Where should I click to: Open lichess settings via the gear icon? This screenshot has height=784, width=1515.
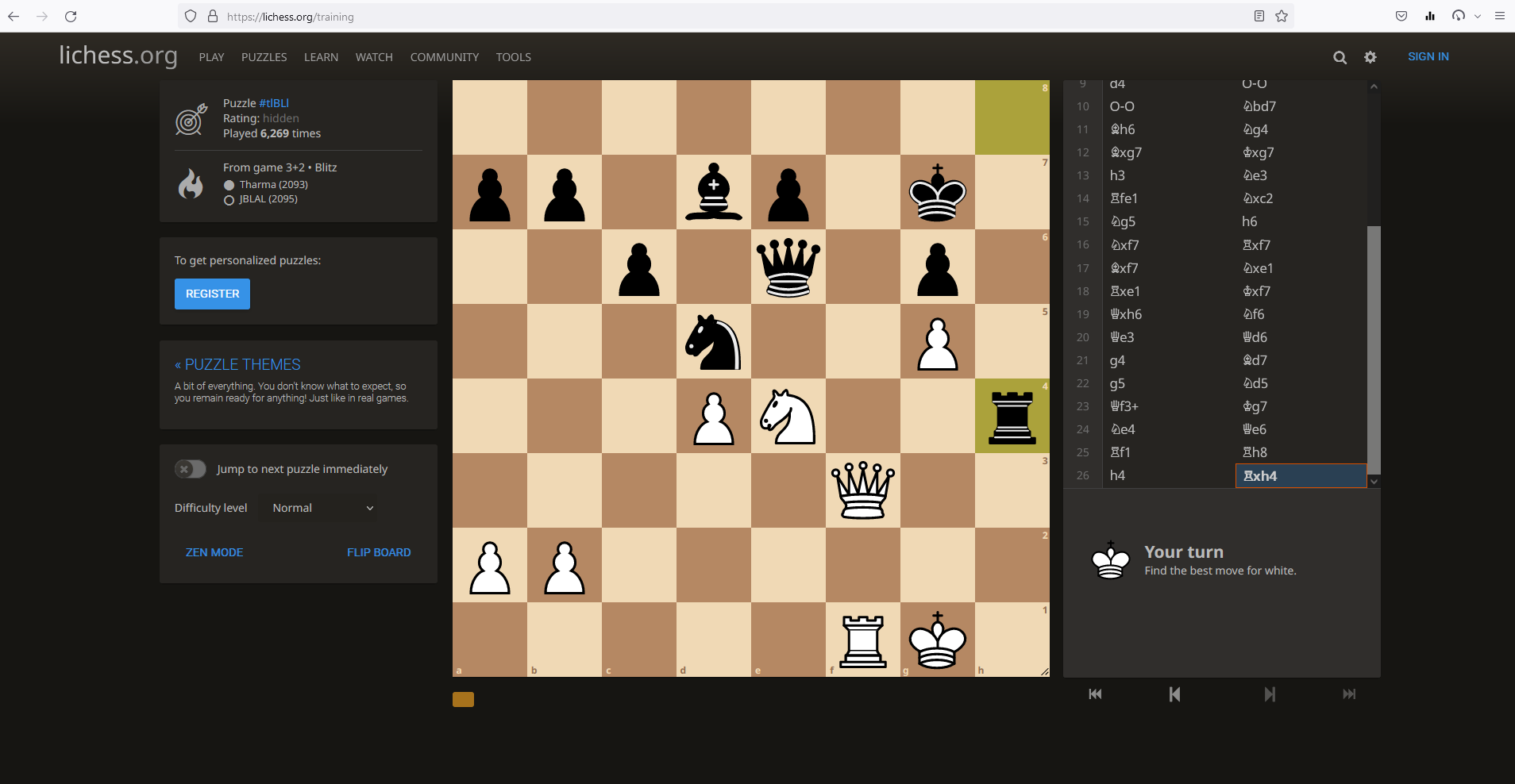point(1370,57)
